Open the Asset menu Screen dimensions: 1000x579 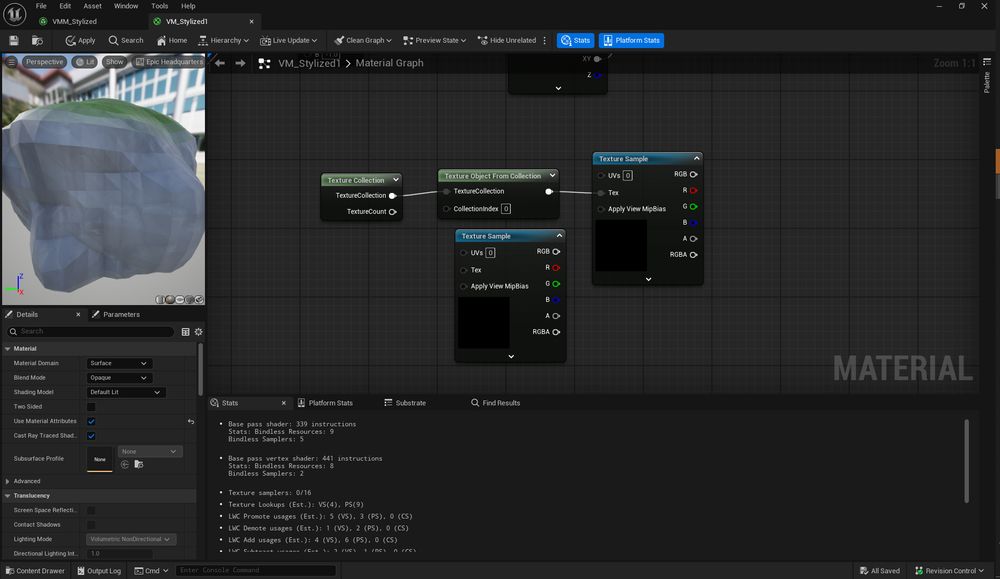tap(92, 6)
